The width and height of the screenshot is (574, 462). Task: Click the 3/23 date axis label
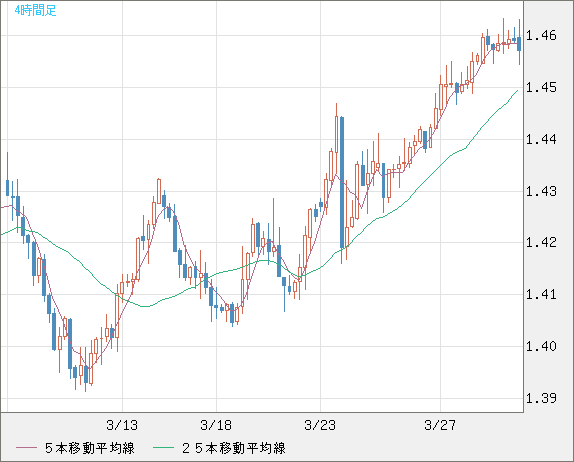[x=320, y=425]
